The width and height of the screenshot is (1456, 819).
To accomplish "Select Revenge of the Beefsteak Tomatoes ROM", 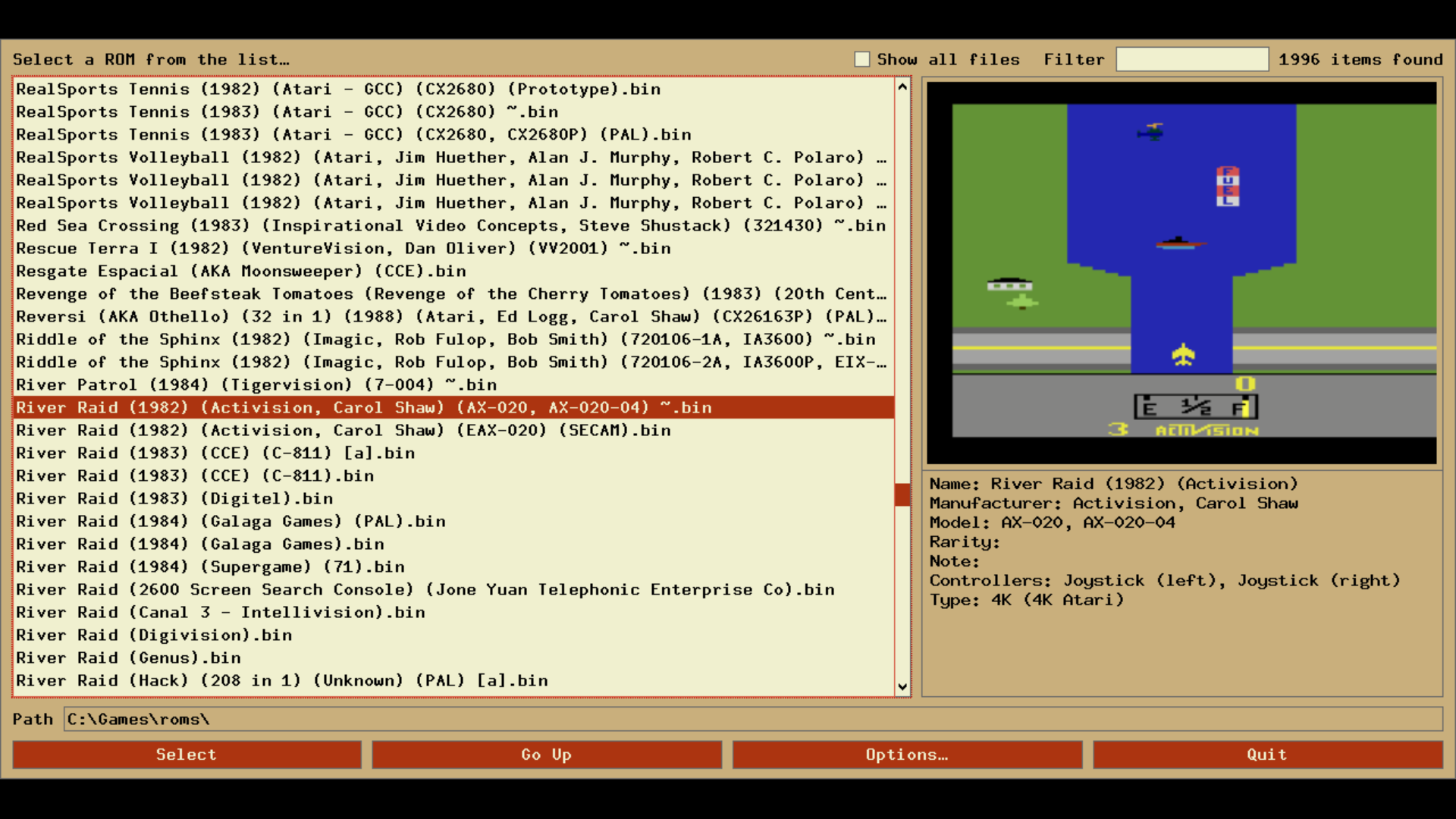I will coord(453,294).
